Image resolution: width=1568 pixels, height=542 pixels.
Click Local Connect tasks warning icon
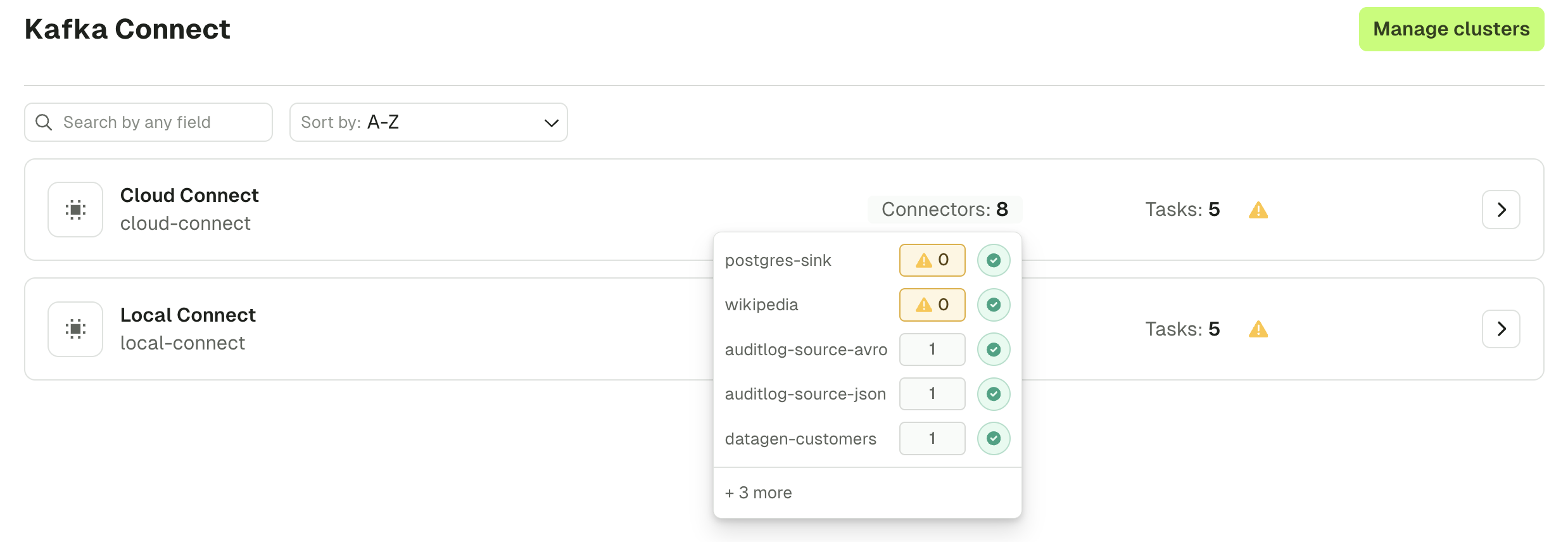pos(1258,329)
